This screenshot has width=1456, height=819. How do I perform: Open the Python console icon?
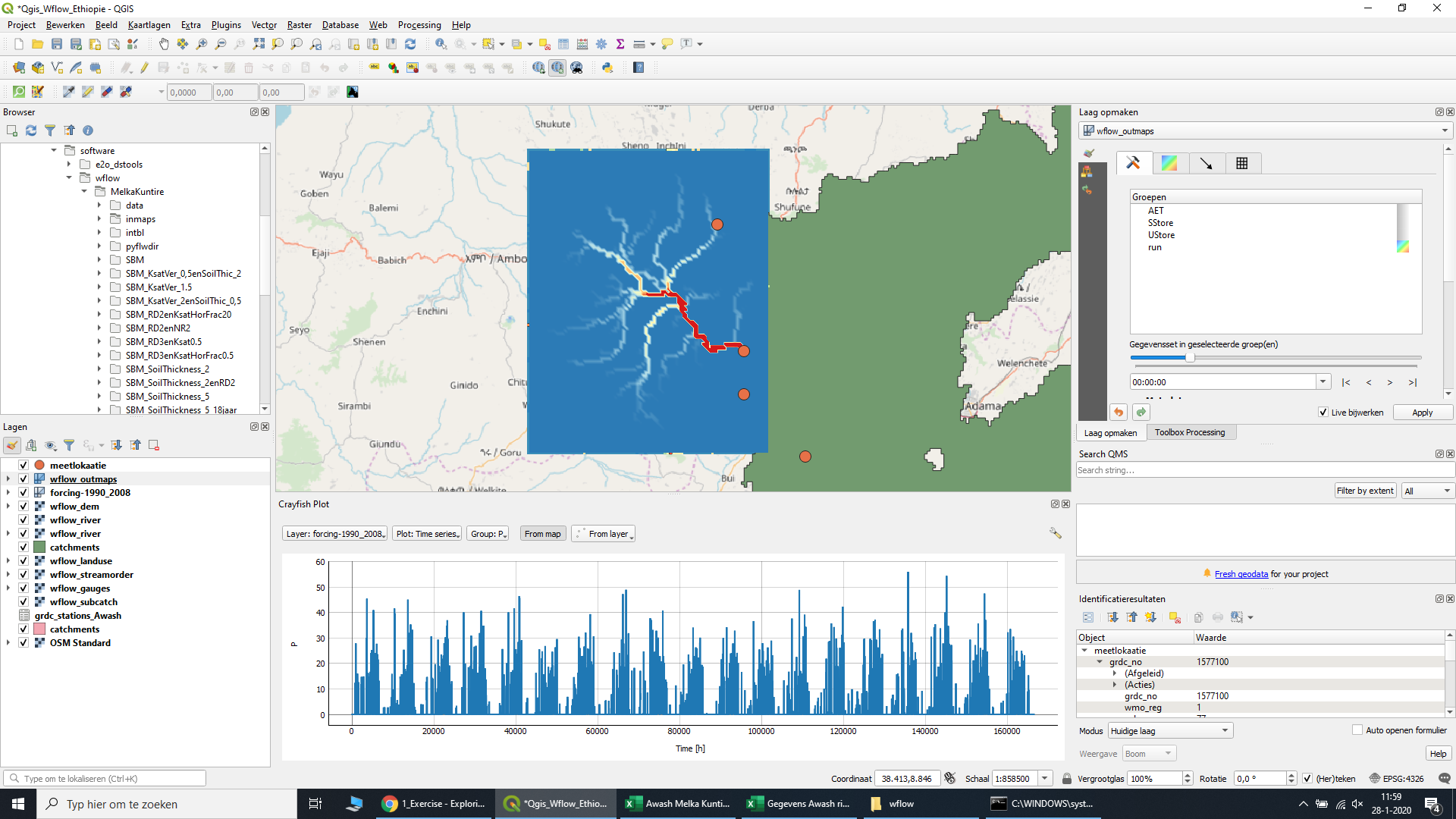[607, 67]
